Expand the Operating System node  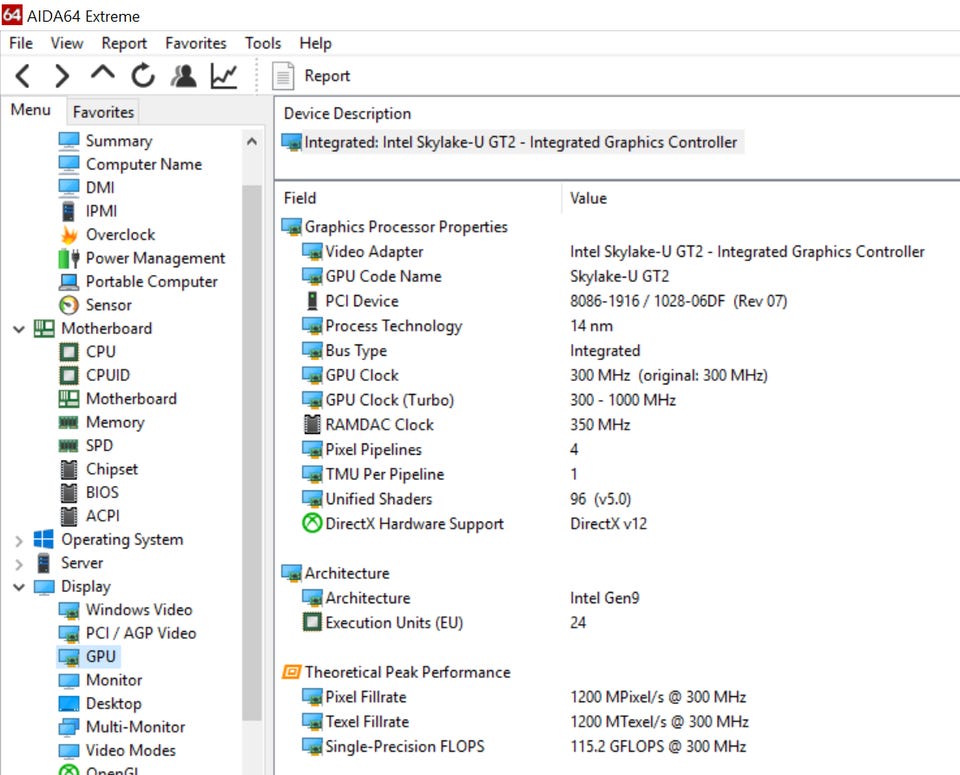[x=19, y=540]
